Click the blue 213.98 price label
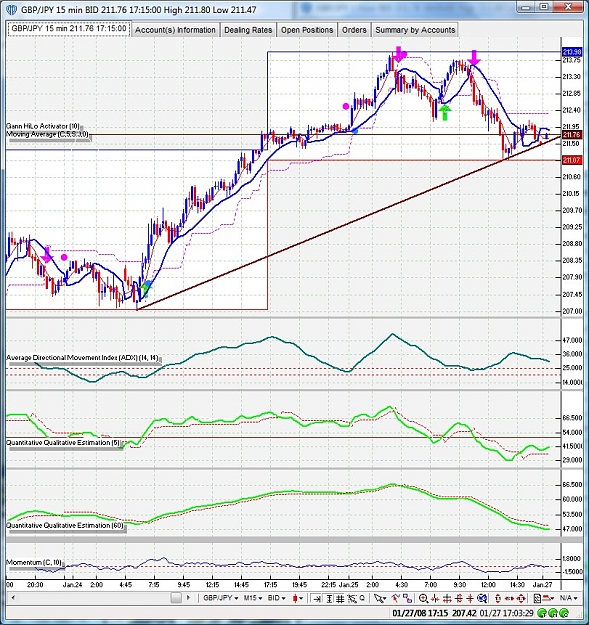The image size is (589, 625). point(572,52)
